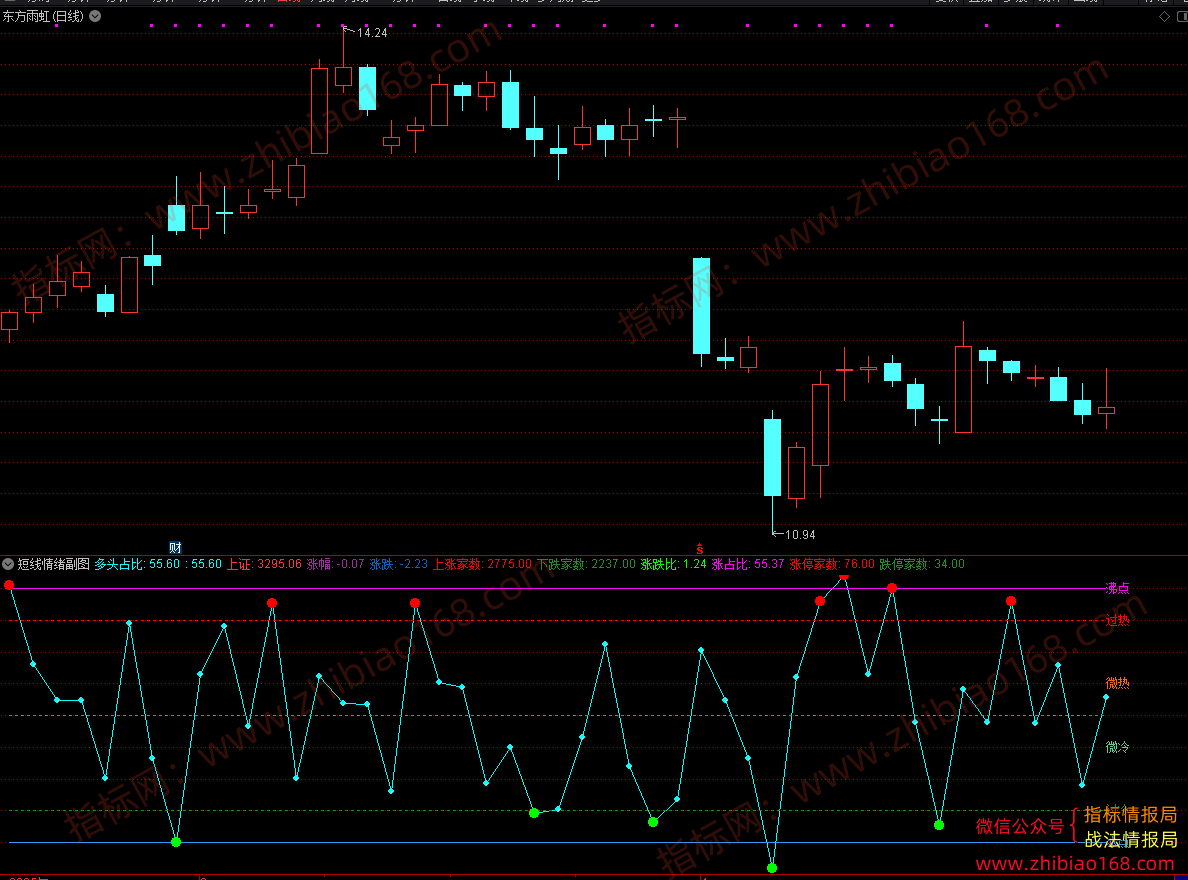Viewport: 1188px width, 880px height.
Task: Click the 上证: 3295.06 value
Action: coord(264,564)
